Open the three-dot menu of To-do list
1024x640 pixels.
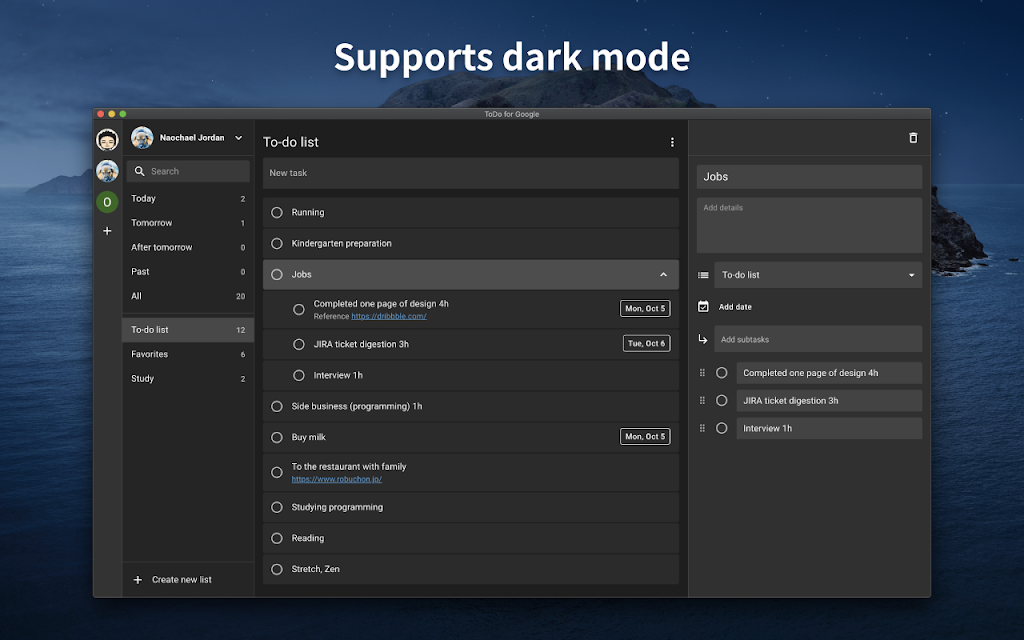click(672, 142)
